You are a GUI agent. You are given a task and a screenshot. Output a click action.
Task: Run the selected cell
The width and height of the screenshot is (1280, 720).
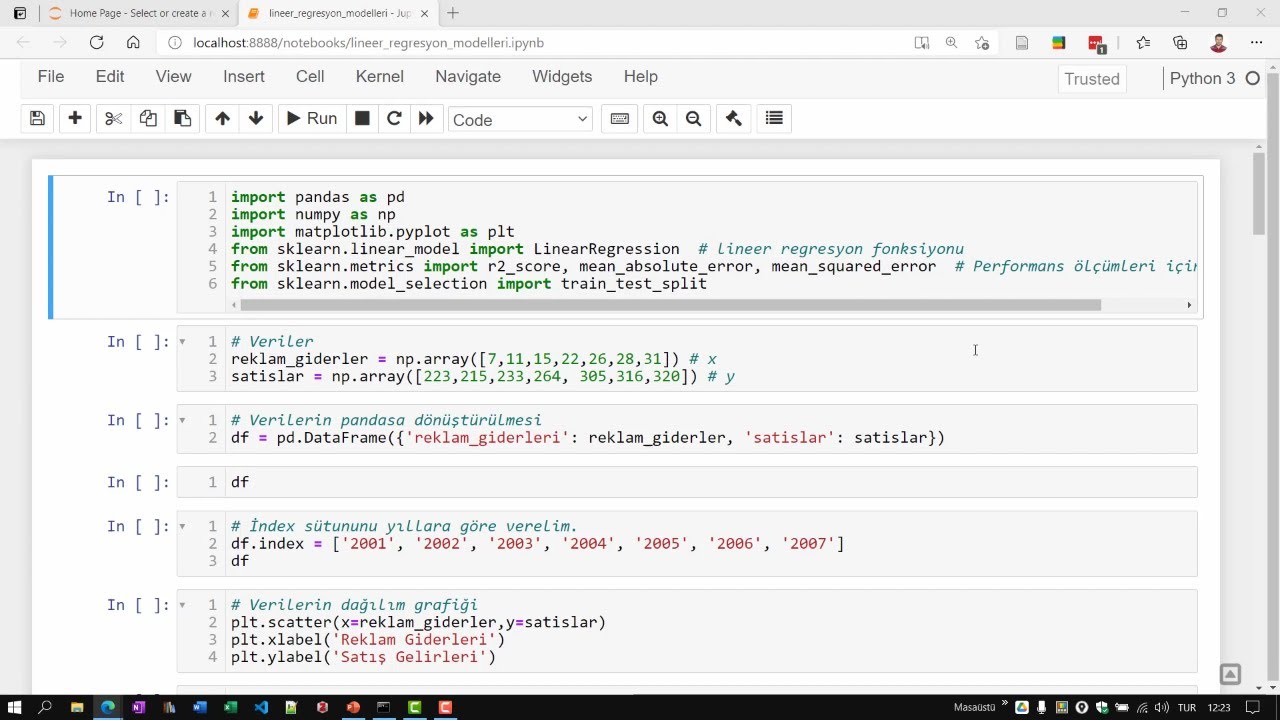click(311, 118)
